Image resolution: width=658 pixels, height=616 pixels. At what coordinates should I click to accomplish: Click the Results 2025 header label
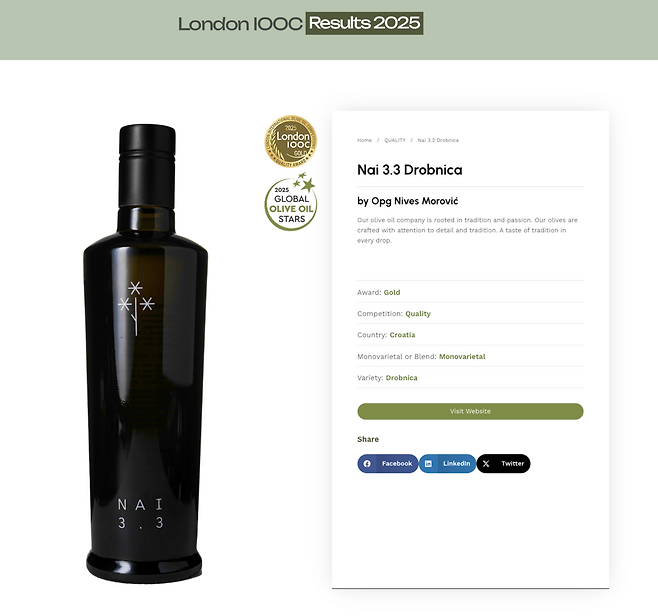(364, 23)
